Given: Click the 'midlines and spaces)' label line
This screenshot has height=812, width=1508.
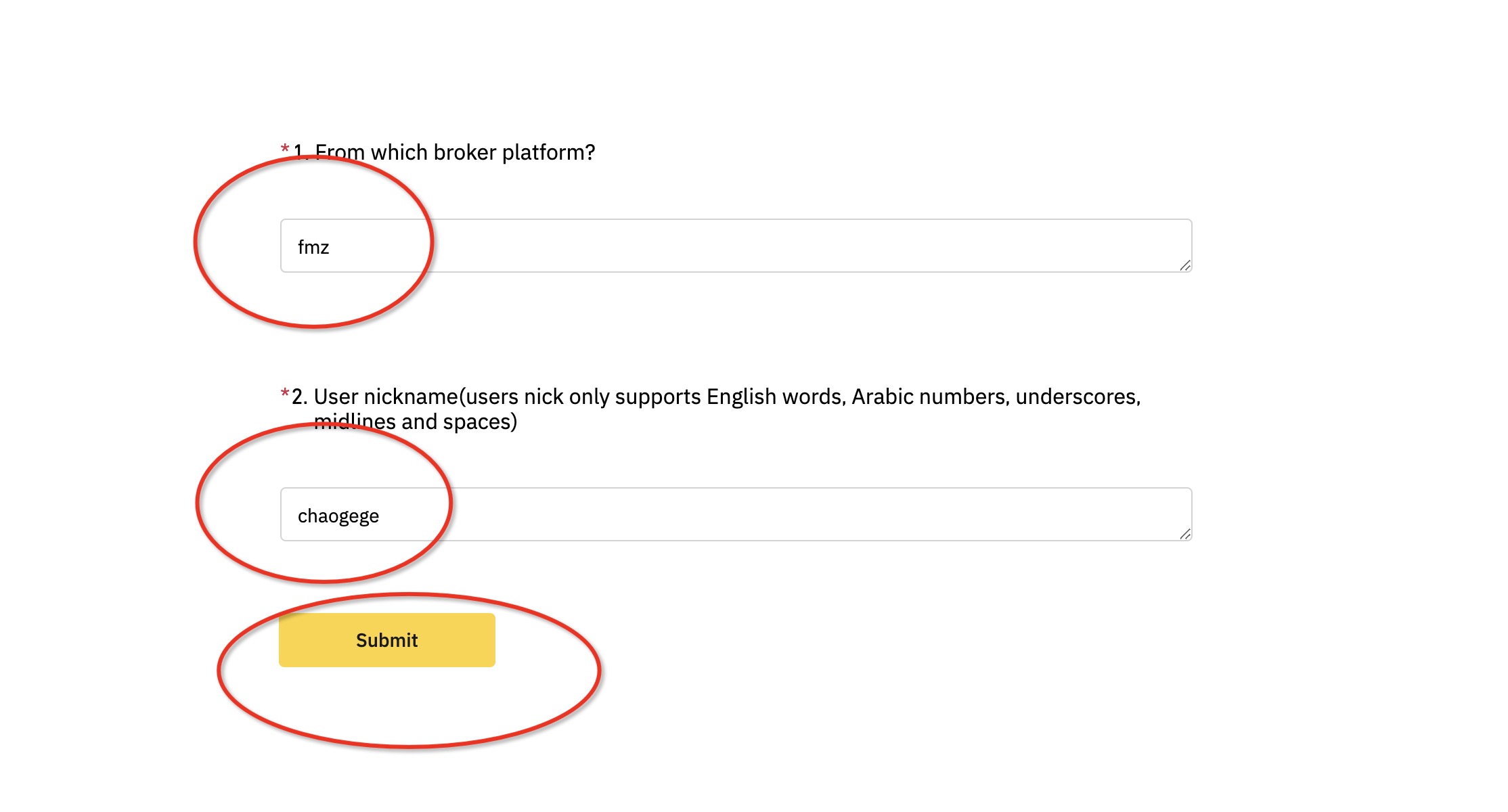Looking at the screenshot, I should tap(416, 422).
